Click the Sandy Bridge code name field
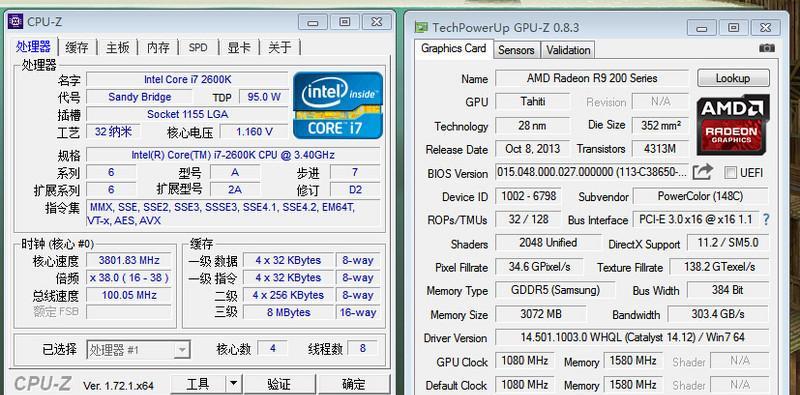Screen dimensions: 800x395 (139, 97)
